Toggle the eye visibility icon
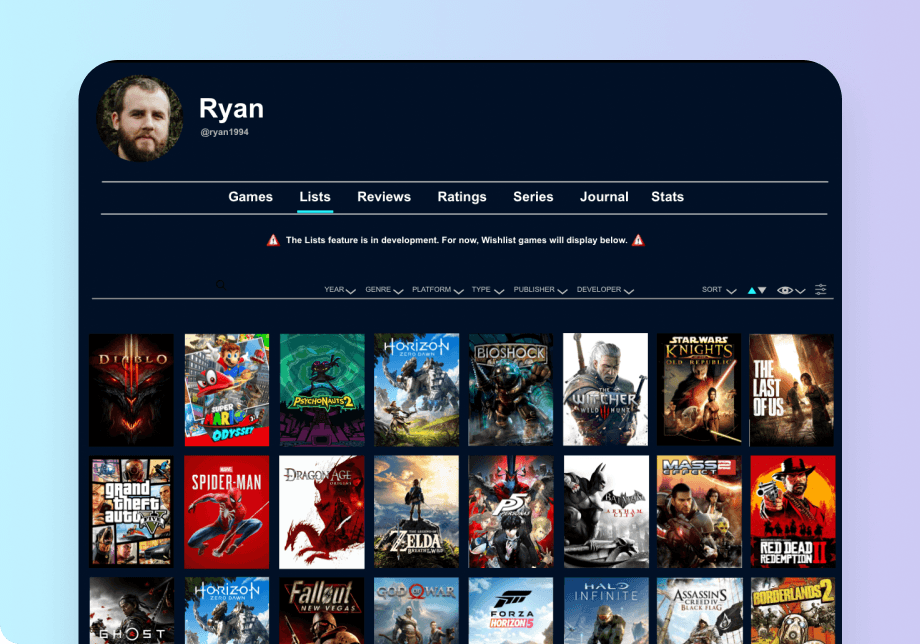 coord(784,290)
